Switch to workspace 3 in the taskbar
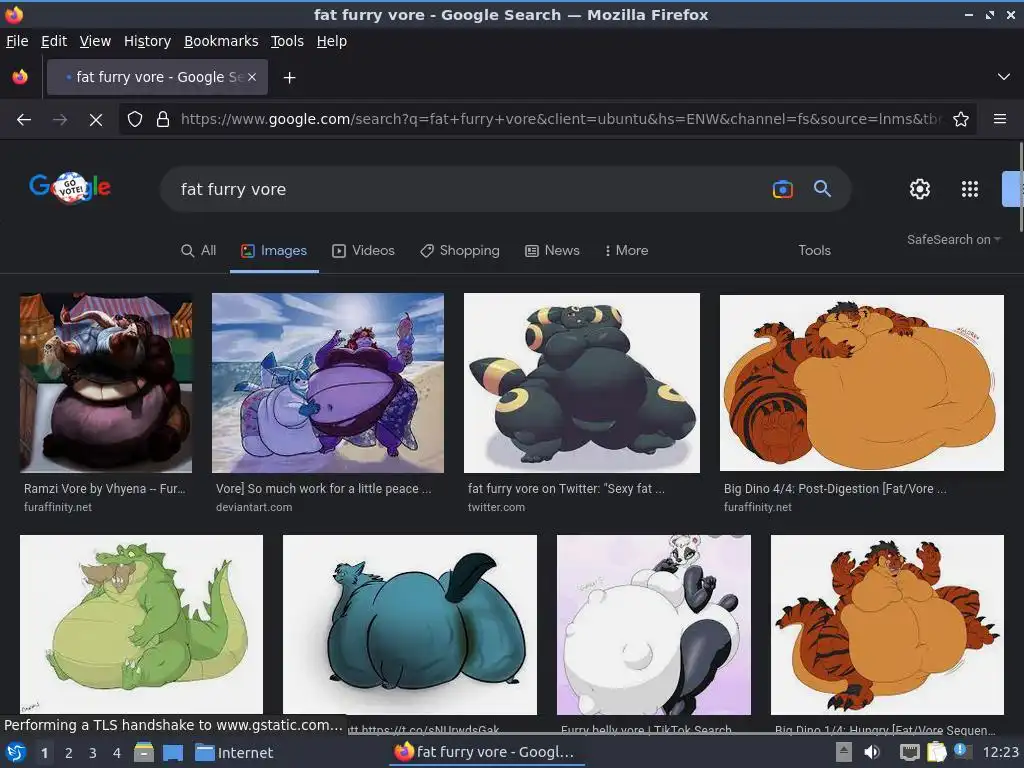This screenshot has width=1024, height=768. [x=93, y=753]
